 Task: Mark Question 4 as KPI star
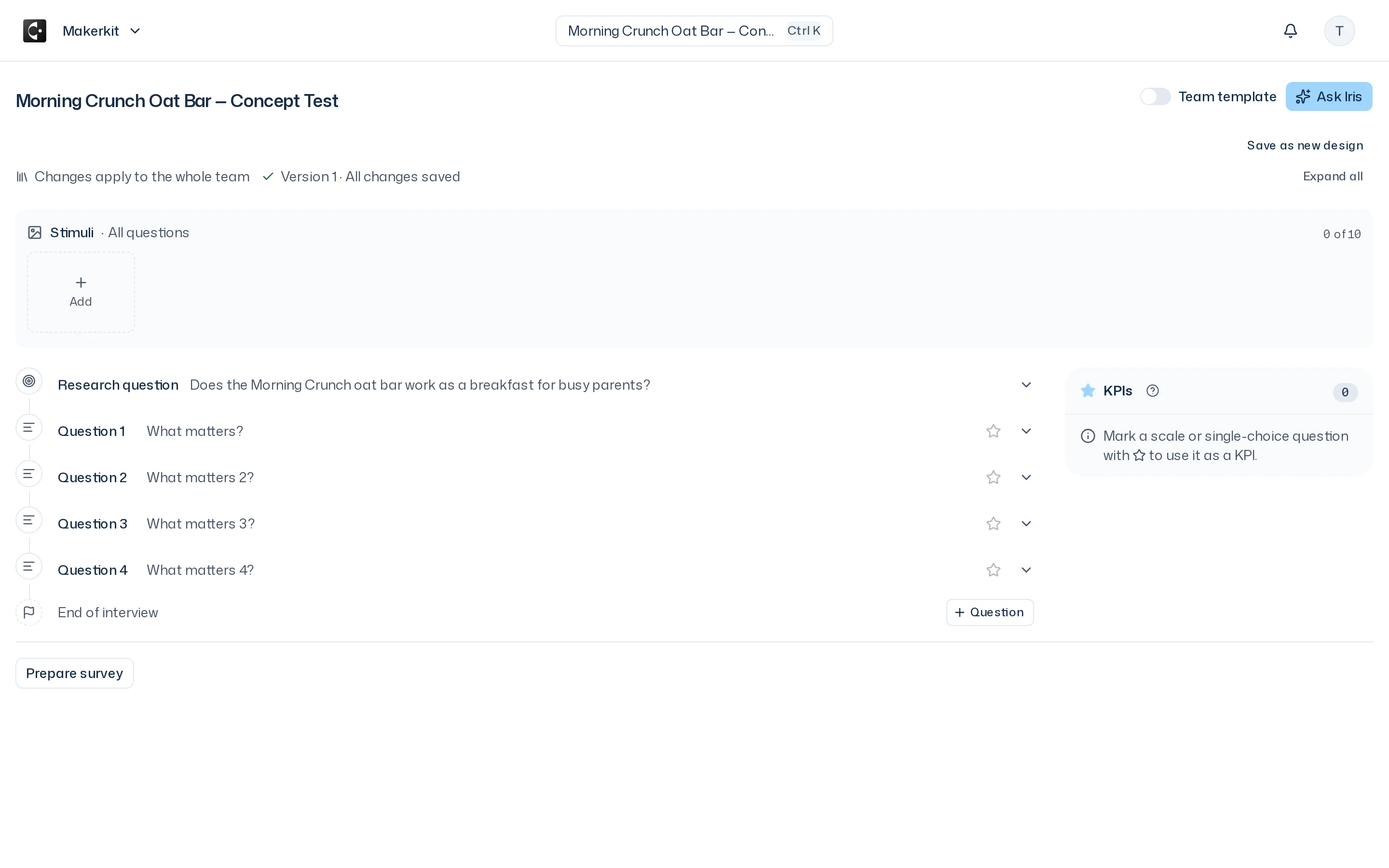[993, 570]
